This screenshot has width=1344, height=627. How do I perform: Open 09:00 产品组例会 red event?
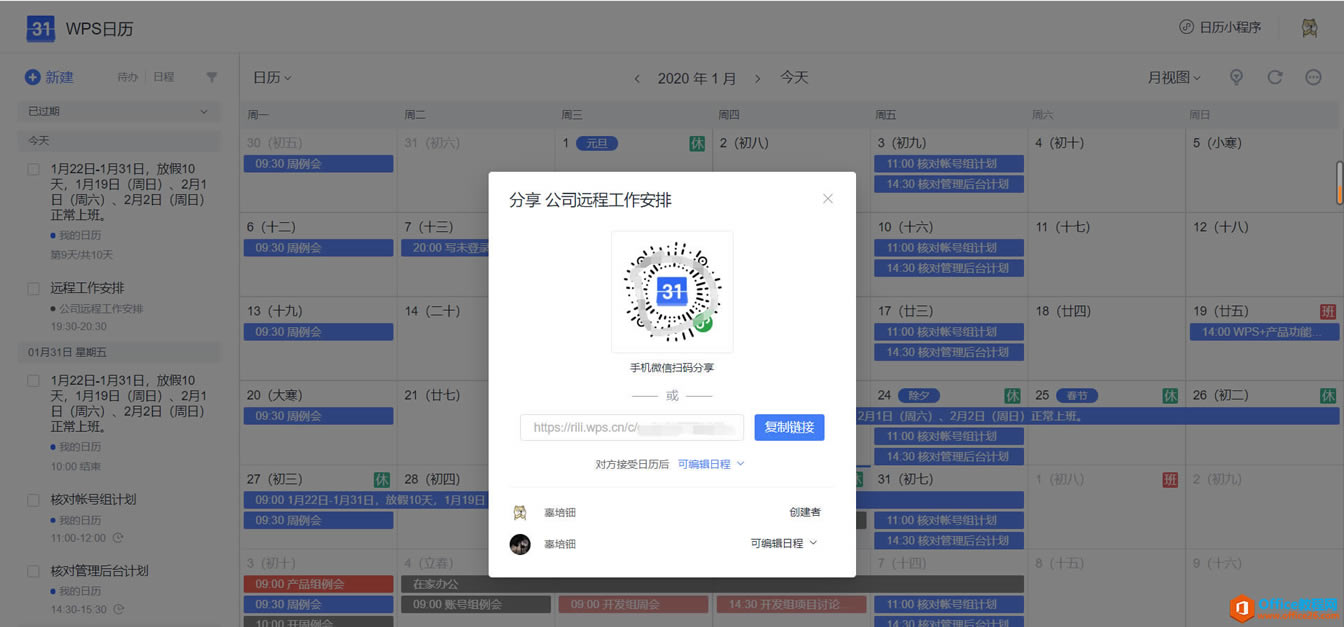point(318,583)
